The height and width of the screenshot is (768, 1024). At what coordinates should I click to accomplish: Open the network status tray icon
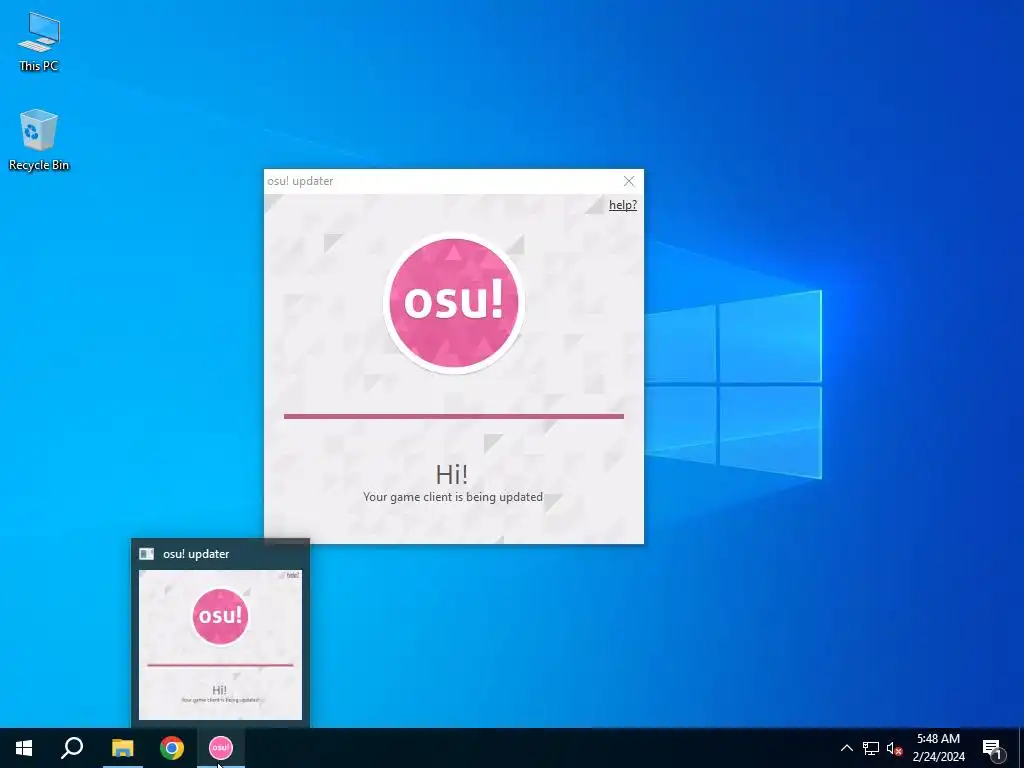coord(871,748)
